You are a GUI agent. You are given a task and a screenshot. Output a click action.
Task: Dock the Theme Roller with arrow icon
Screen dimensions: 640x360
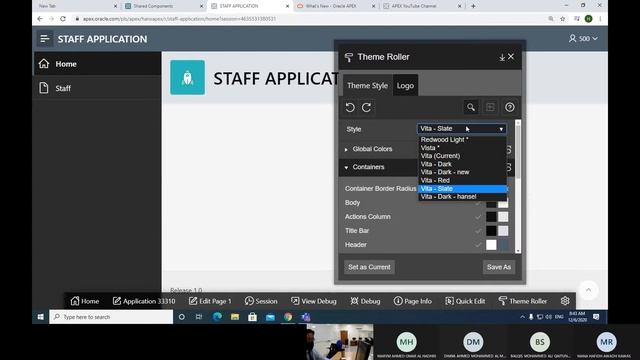pos(502,58)
